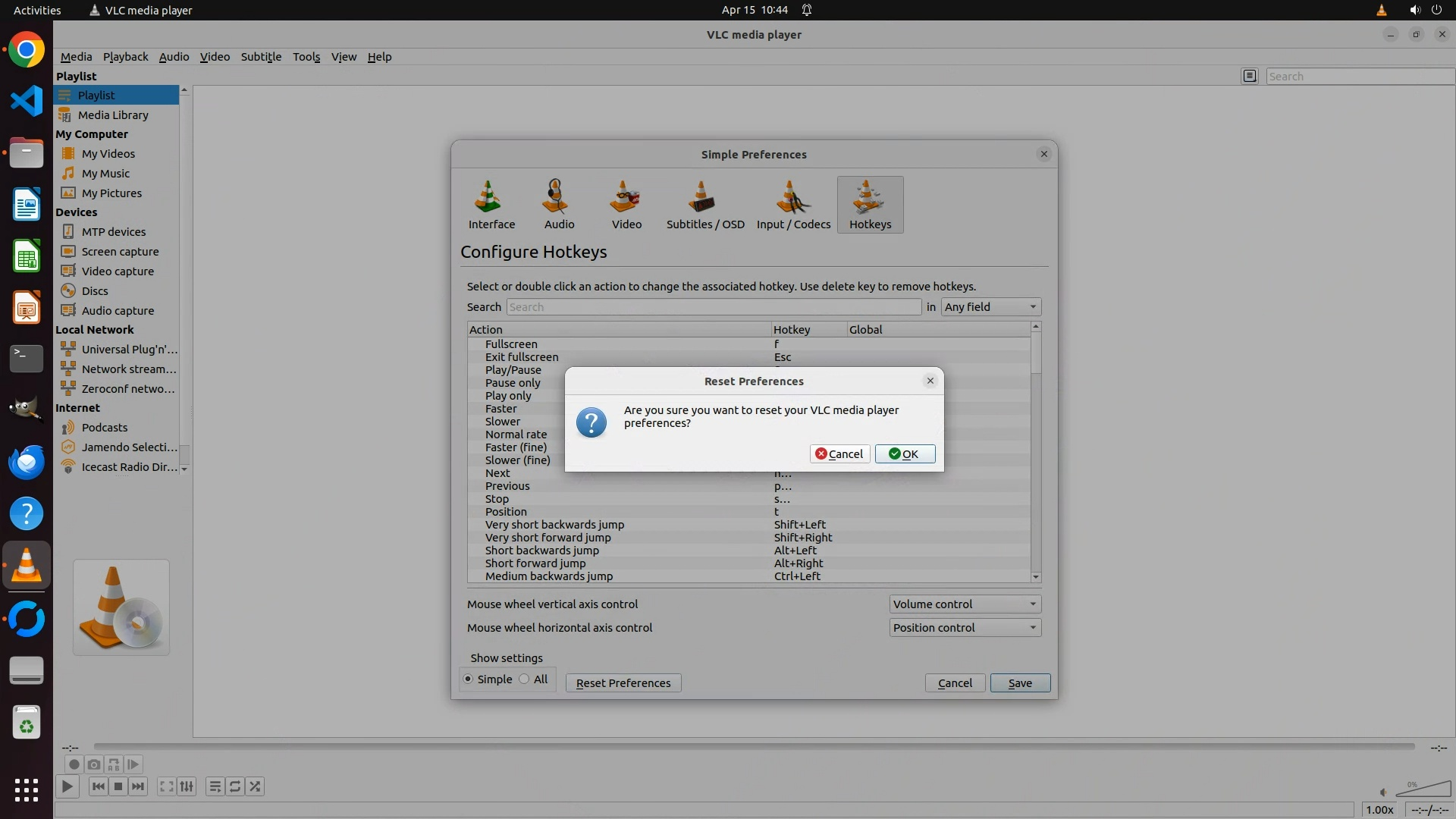Screen dimensions: 1456x819
Task: Select the All show settings radio
Action: pyautogui.click(x=525, y=679)
